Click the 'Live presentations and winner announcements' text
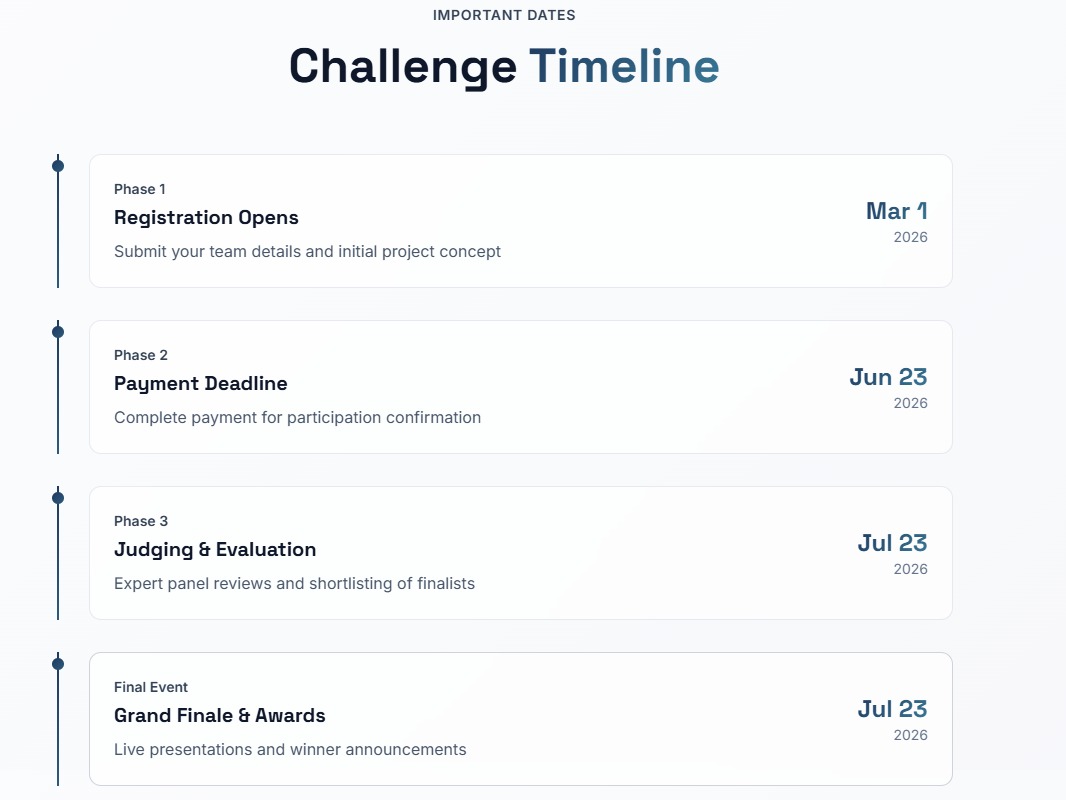The height and width of the screenshot is (800, 1066). click(290, 750)
